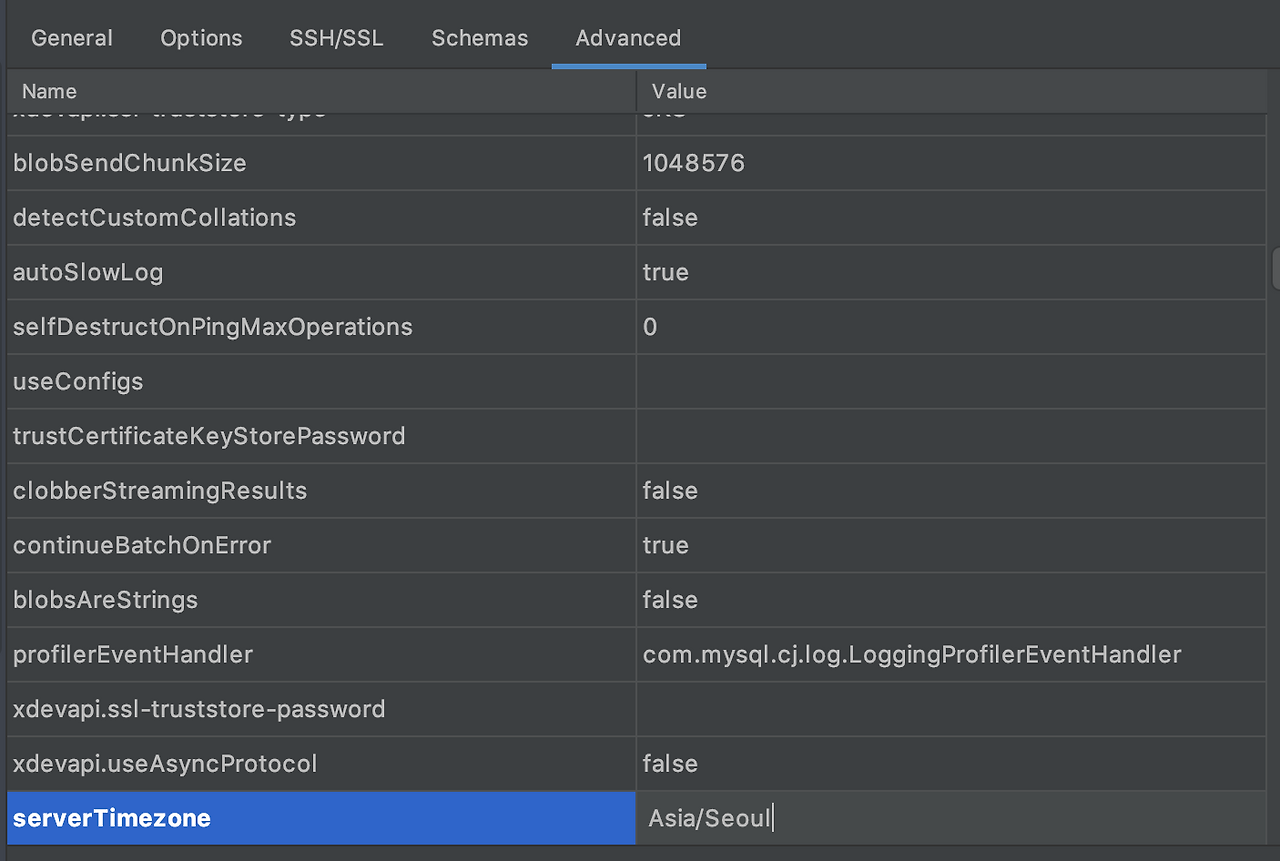Select the blobsAreStrings property
Viewport: 1280px width, 861px height.
coord(105,599)
